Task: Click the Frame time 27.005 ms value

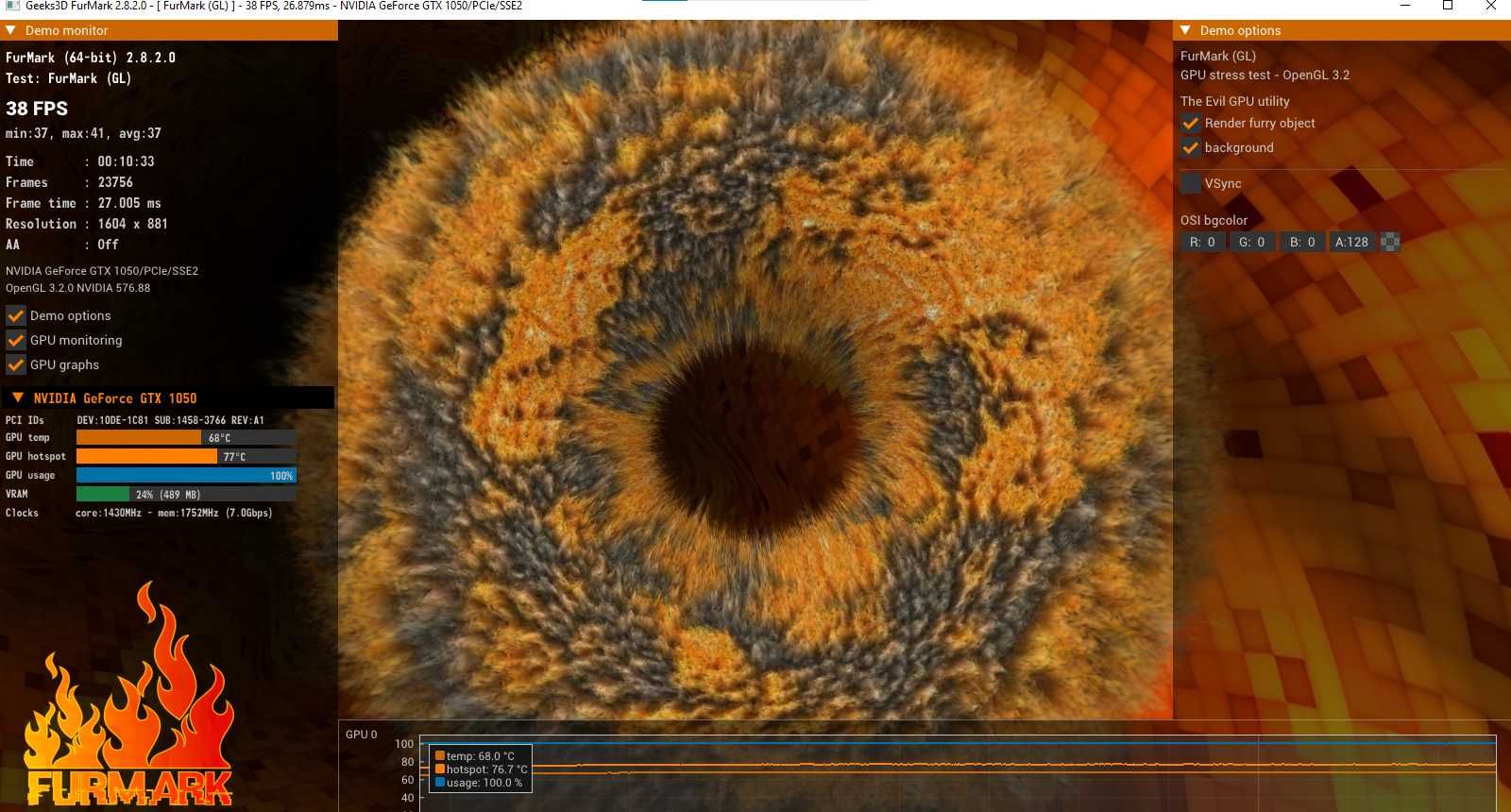Action: click(129, 203)
